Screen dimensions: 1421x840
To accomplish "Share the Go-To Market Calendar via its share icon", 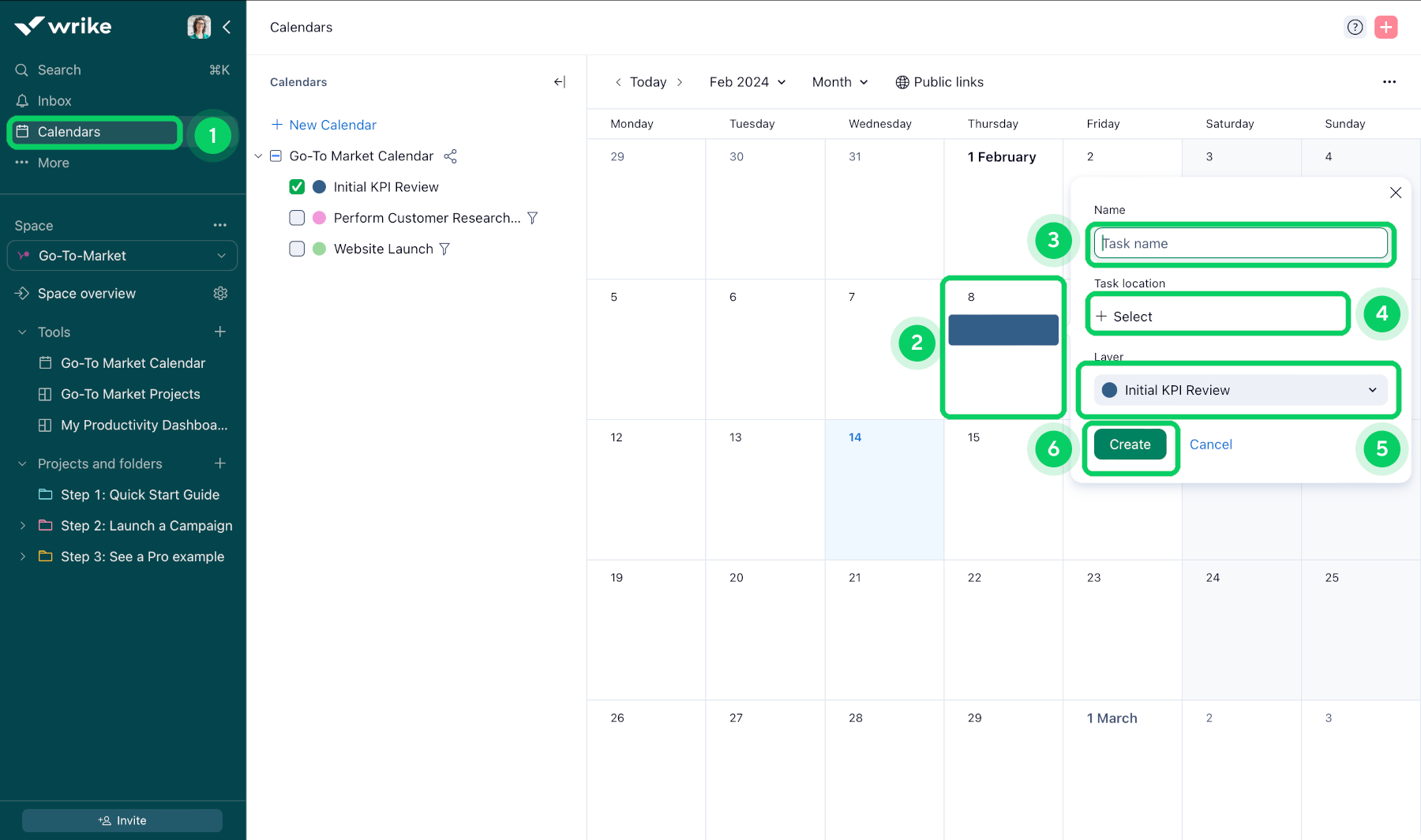I will pos(450,156).
